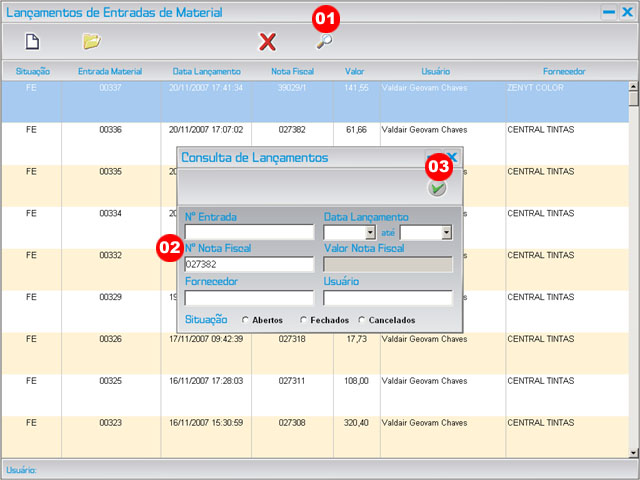
Task: Click the new document icon
Action: [x=32, y=41]
